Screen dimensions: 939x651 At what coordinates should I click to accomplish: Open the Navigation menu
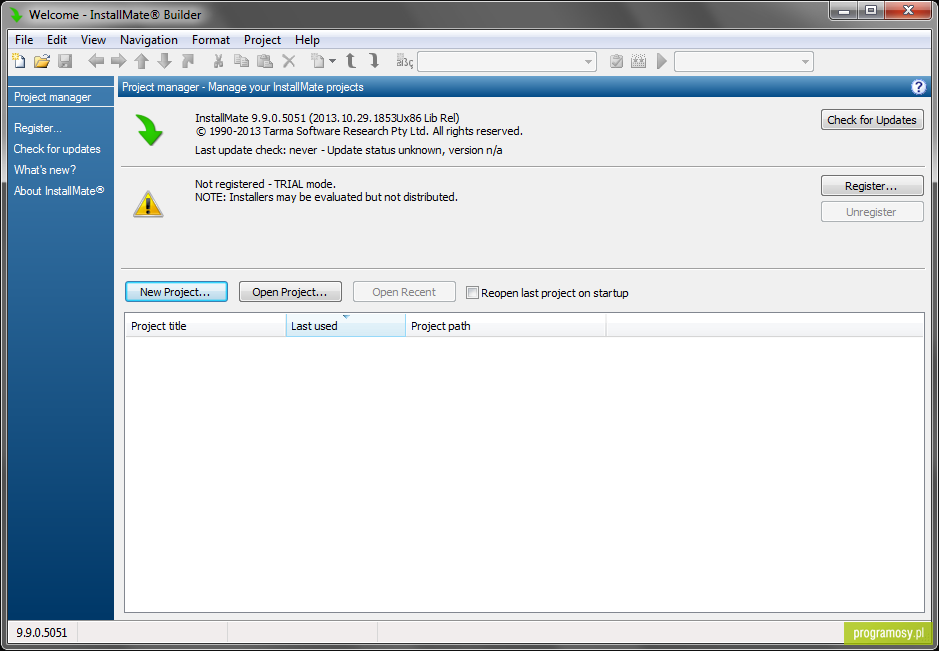pos(149,40)
